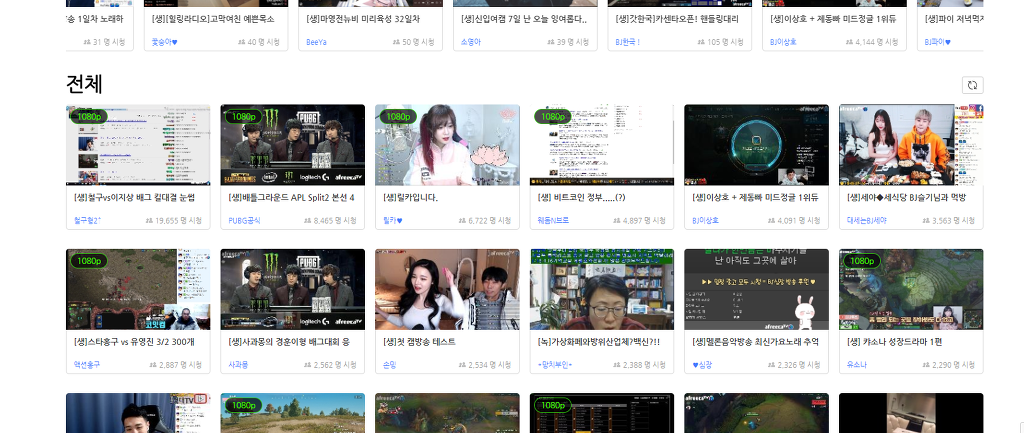The image size is (1024, 433).
Task: Open streamer channel 릴카♥
Action: (392, 221)
